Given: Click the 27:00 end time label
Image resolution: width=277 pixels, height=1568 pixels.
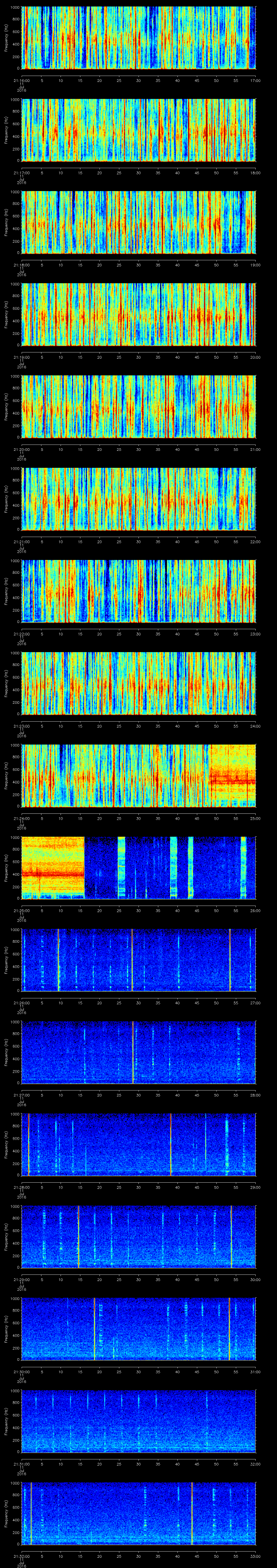Looking at the screenshot, I should coord(255,1003).
